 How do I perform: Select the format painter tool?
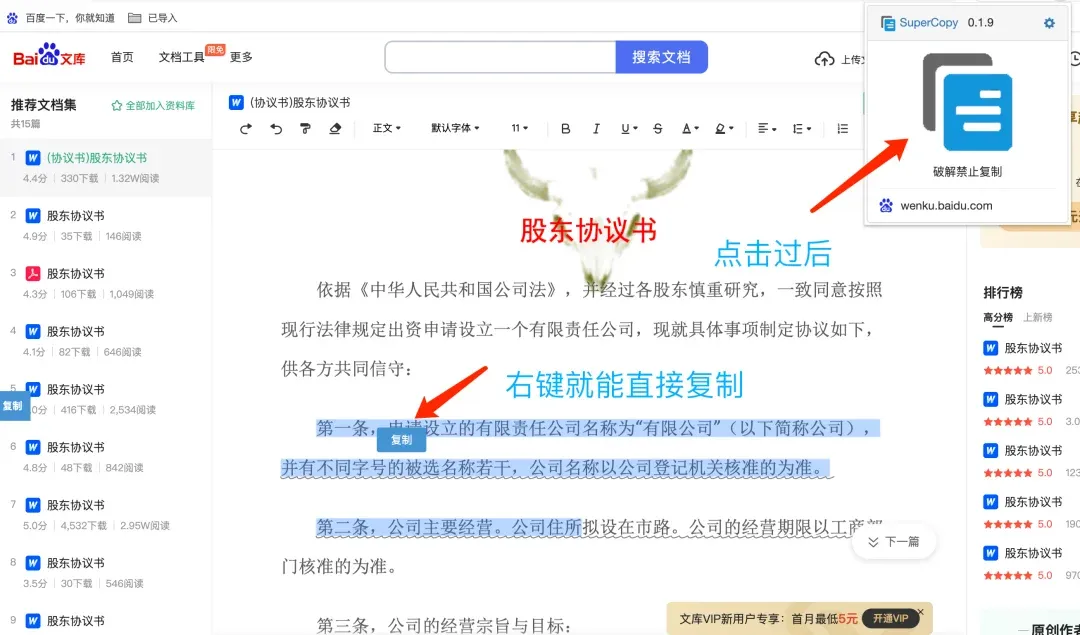(305, 129)
